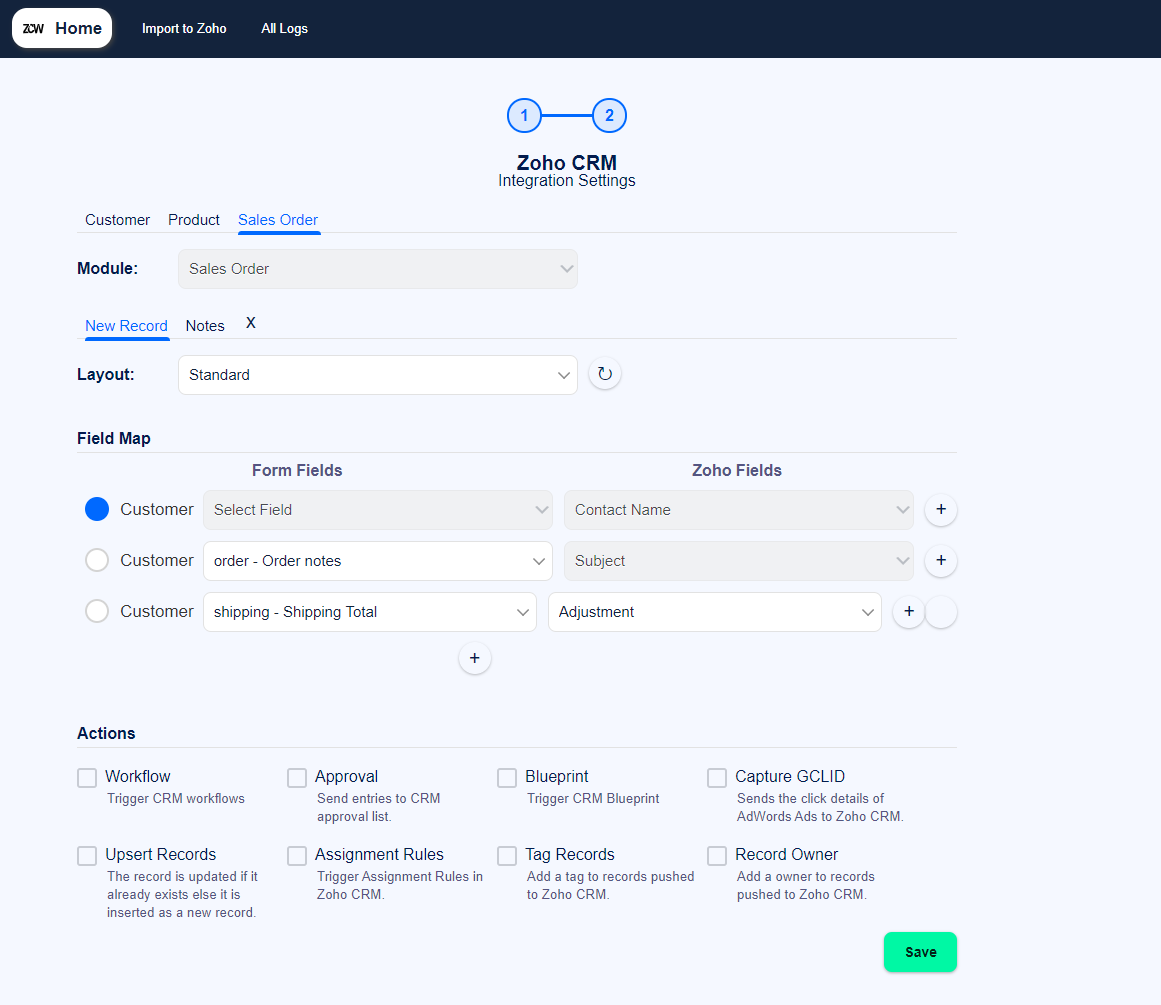Click blank round button next to Adjustment row
The image size is (1161, 1005).
click(x=942, y=612)
